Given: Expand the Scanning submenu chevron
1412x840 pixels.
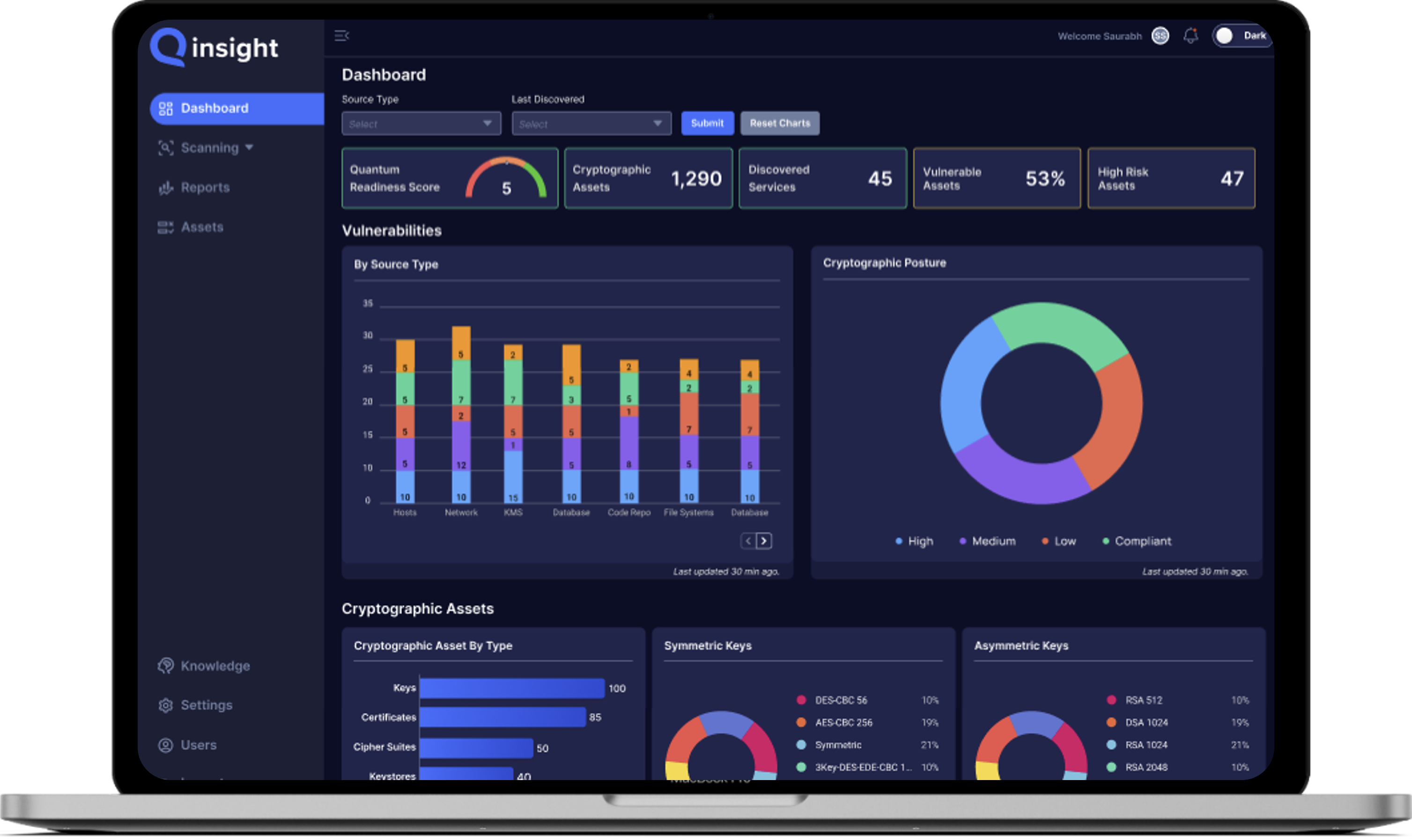Looking at the screenshot, I should tap(249, 147).
